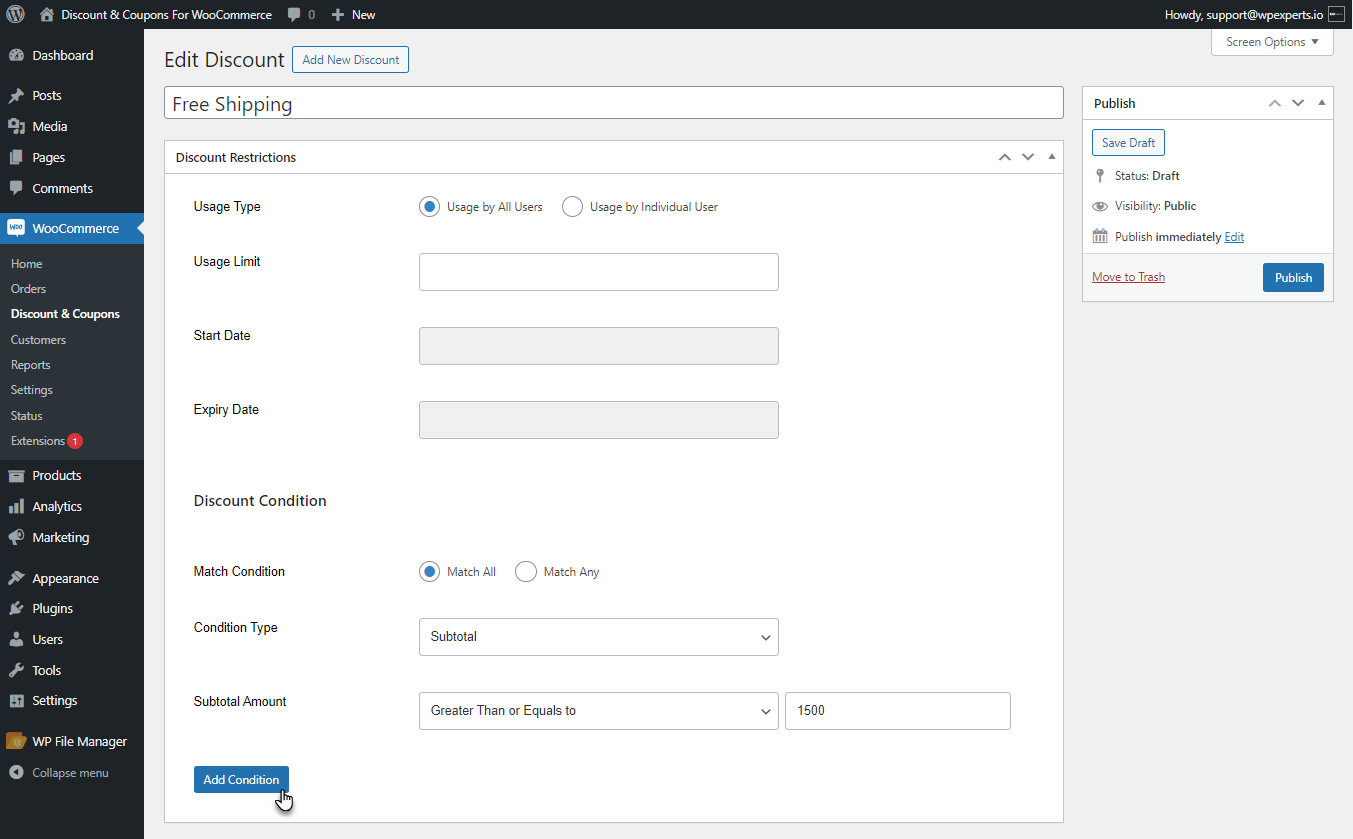Select Usage by Individual User radio

572,207
